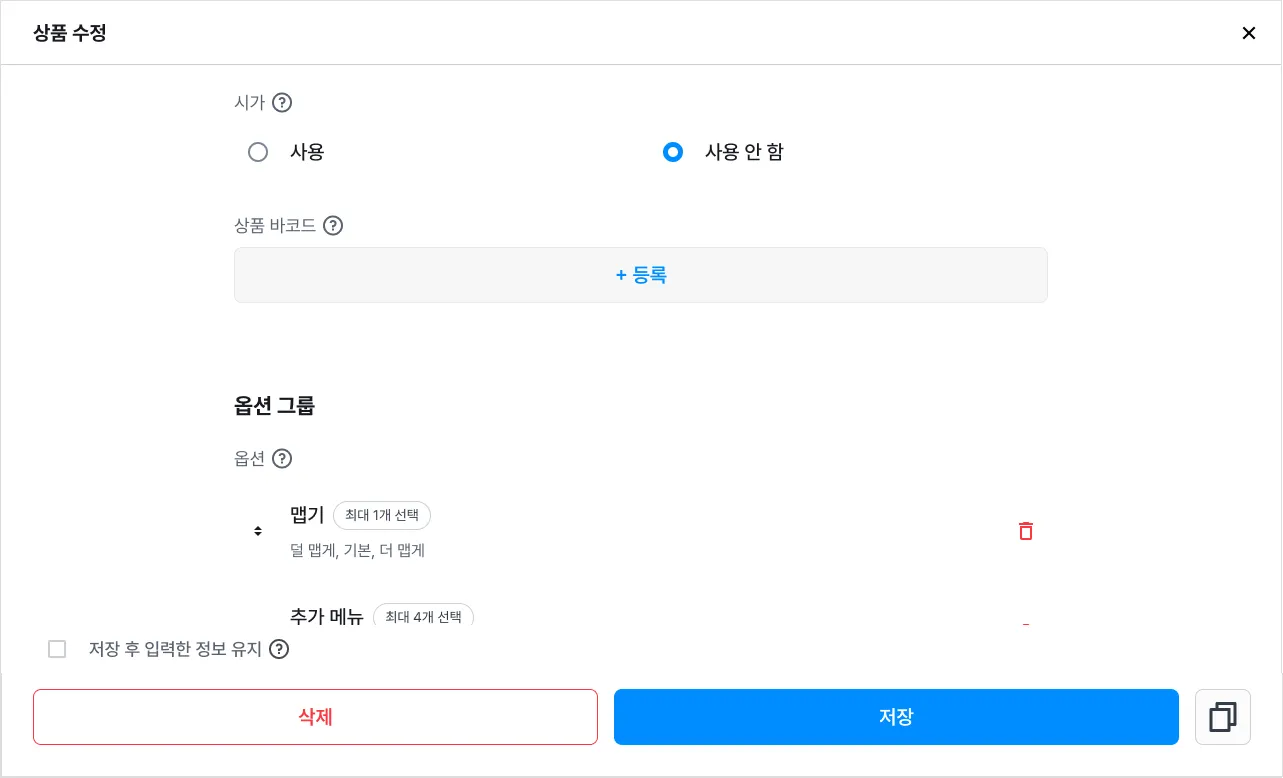Close the 상품 수정 dialog
The width and height of the screenshot is (1283, 778).
(x=1248, y=33)
